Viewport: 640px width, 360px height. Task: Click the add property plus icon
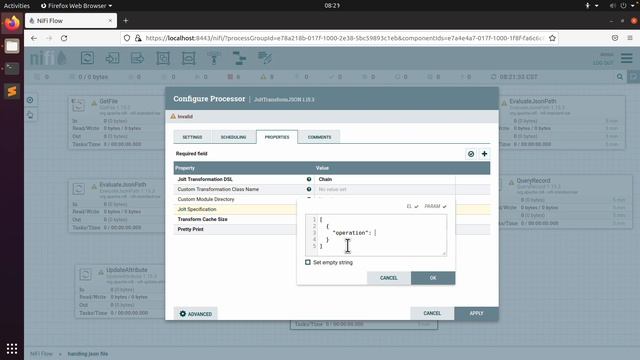(484, 154)
